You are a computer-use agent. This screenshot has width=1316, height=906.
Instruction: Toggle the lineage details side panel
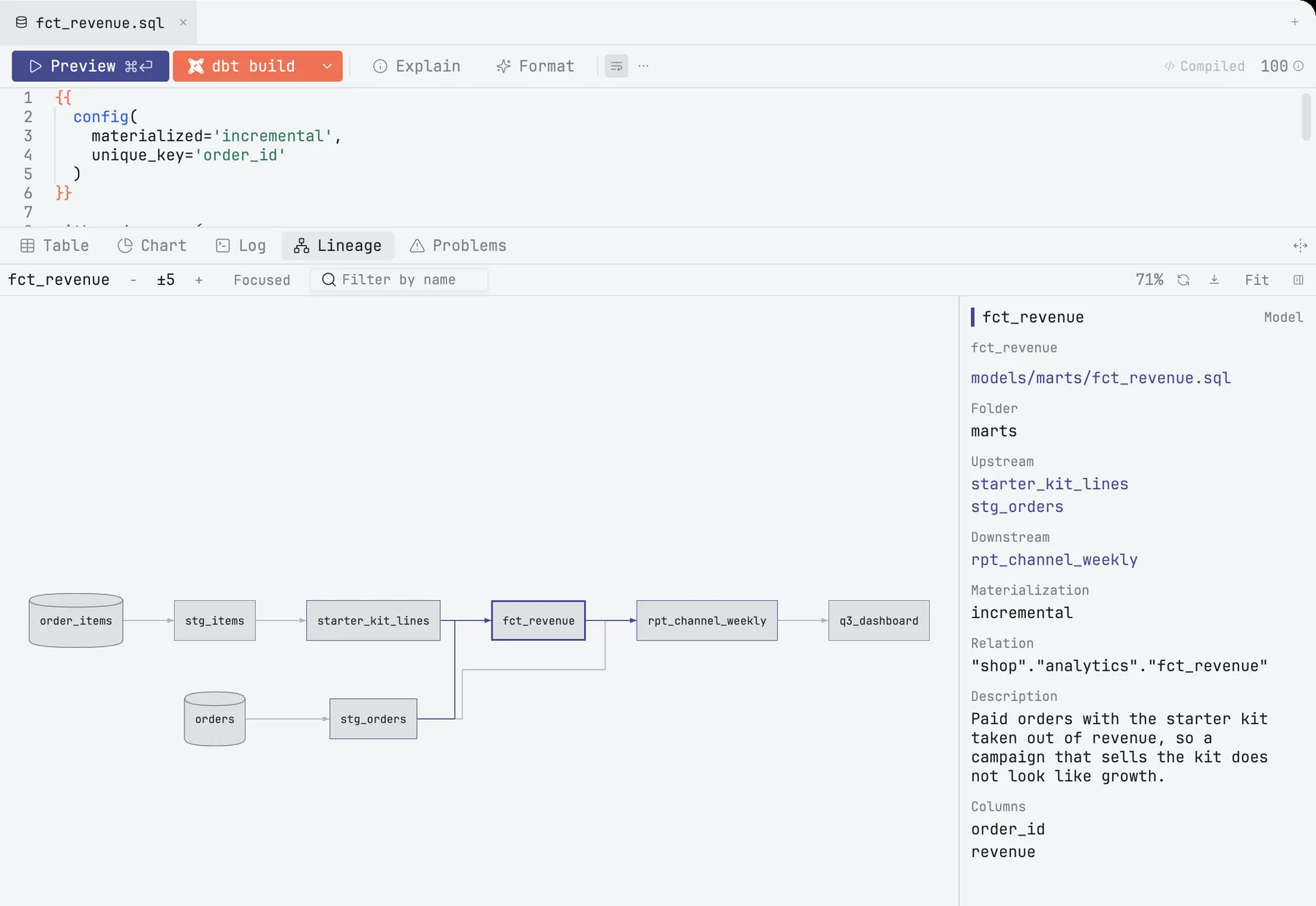[x=1298, y=280]
